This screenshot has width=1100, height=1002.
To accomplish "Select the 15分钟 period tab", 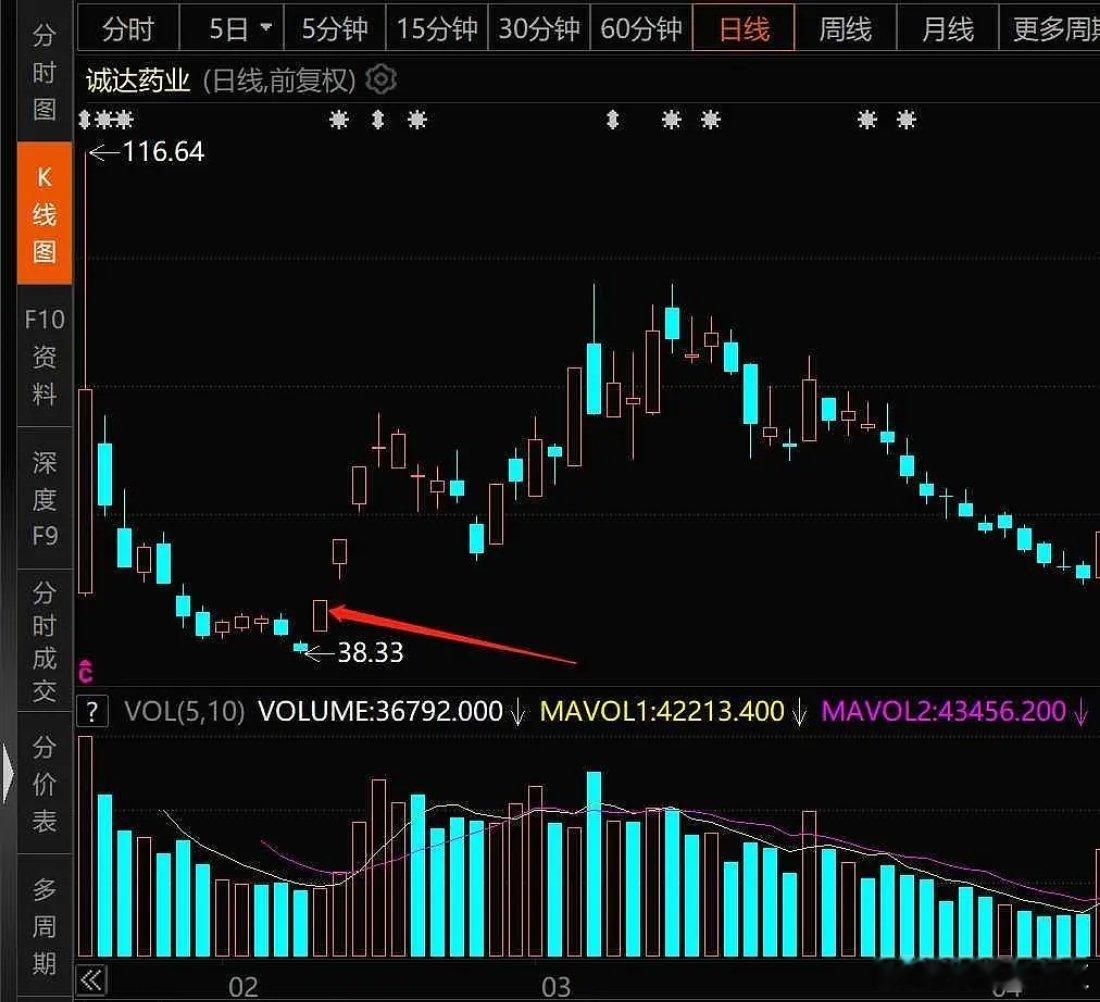I will click(x=436, y=28).
